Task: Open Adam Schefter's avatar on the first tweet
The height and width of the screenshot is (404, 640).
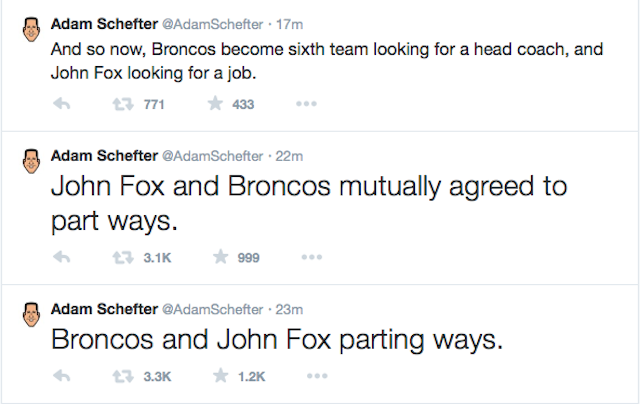Action: (29, 32)
